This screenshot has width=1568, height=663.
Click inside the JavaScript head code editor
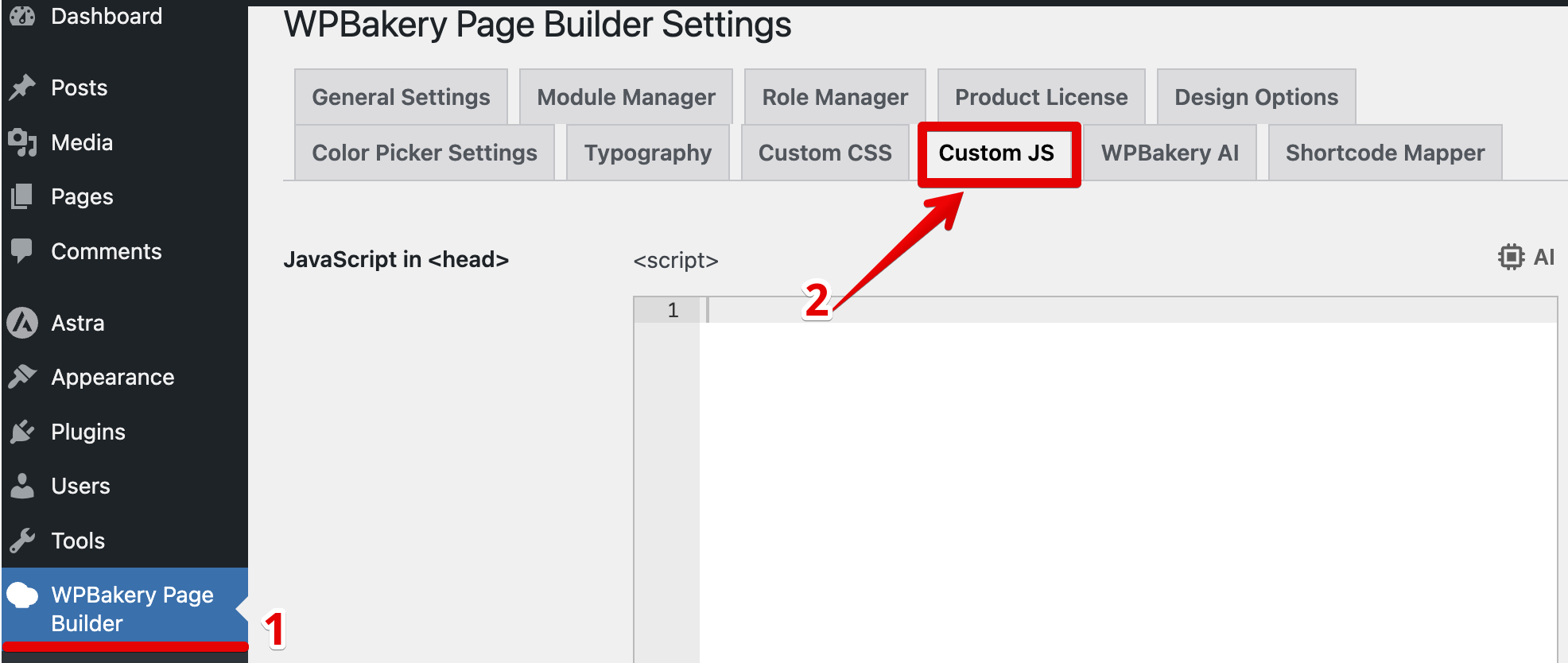1127,480
